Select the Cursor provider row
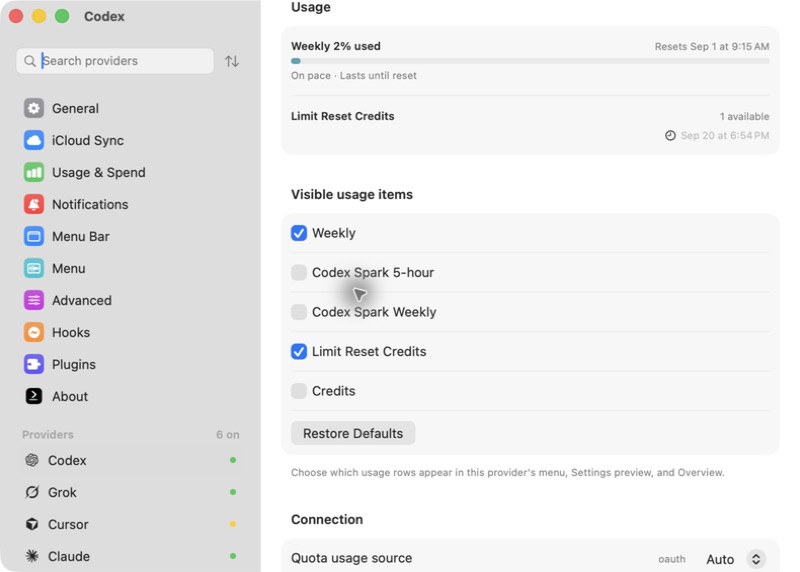 [x=130, y=524]
